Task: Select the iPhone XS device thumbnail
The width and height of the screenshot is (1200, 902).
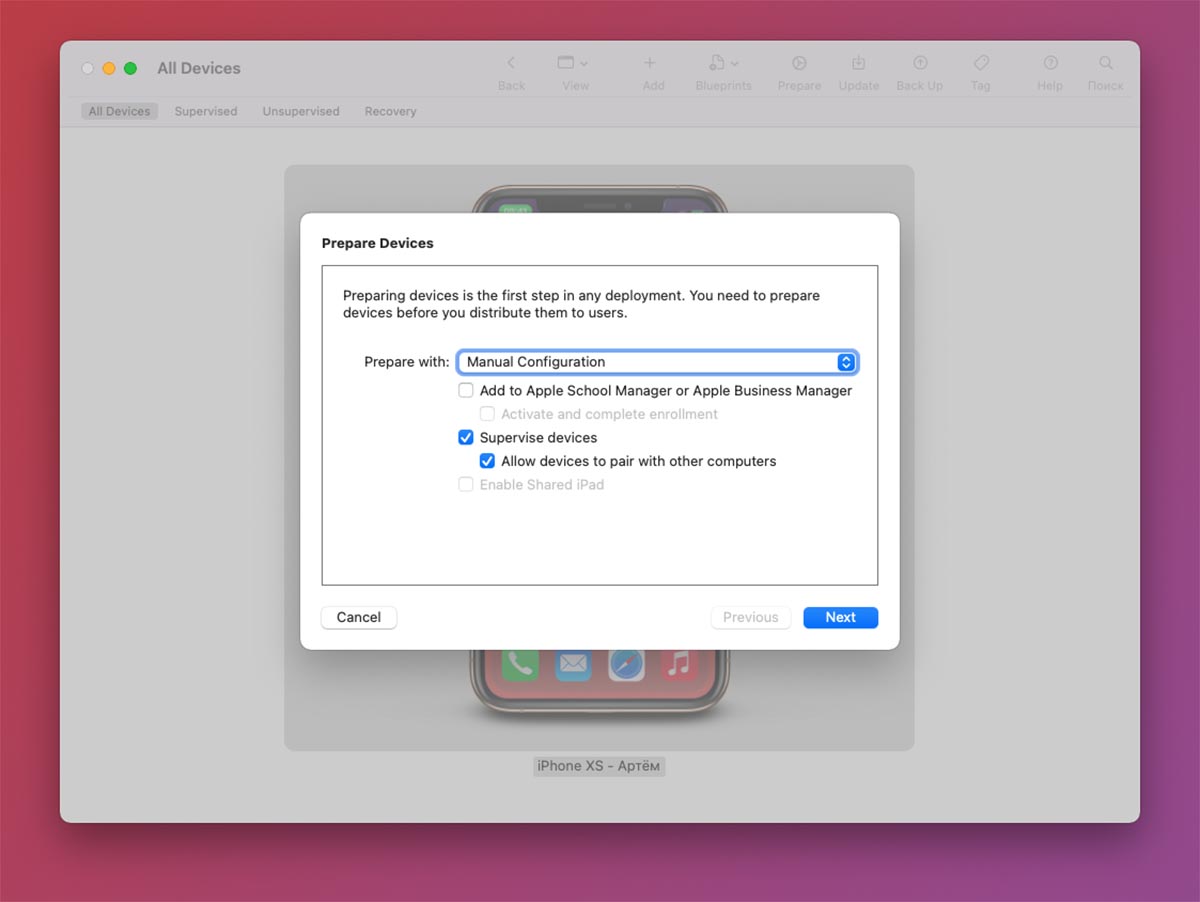Action: point(599,458)
